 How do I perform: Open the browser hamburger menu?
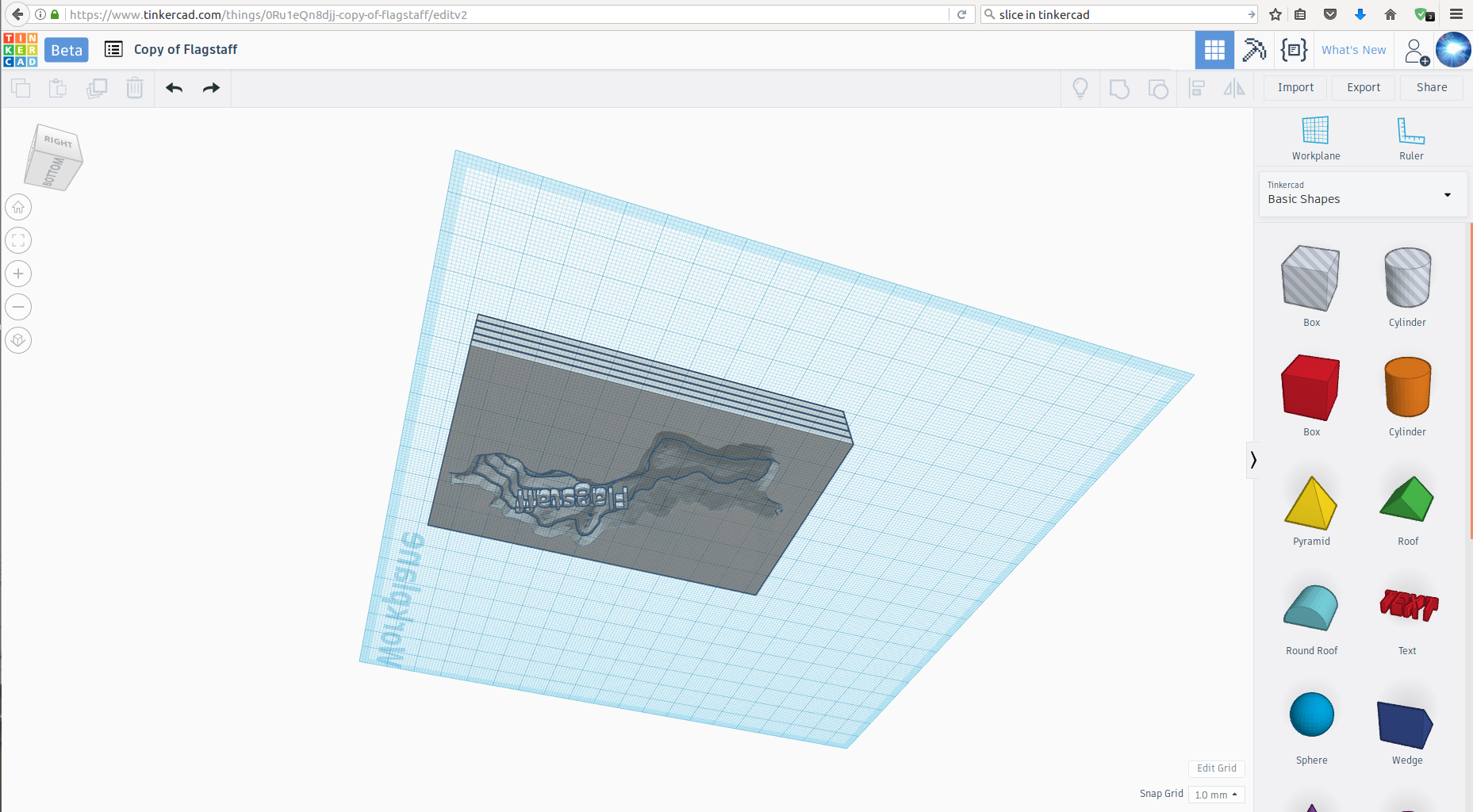coord(1456,14)
